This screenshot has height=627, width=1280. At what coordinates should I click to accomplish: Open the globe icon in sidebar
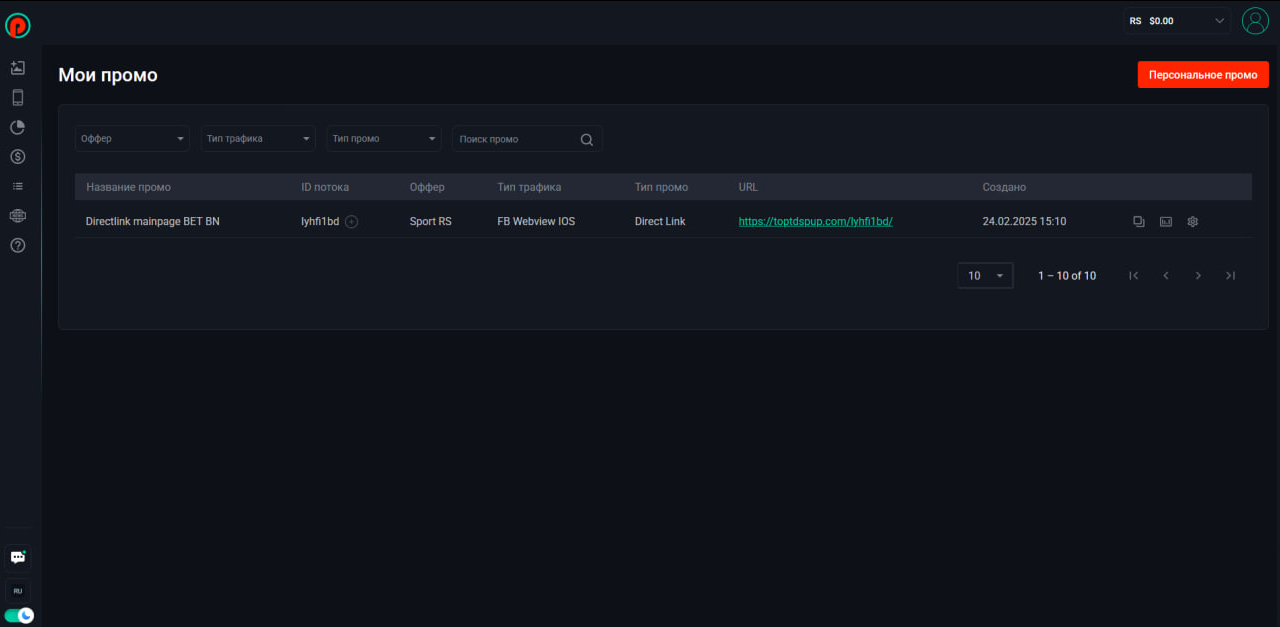point(17,216)
